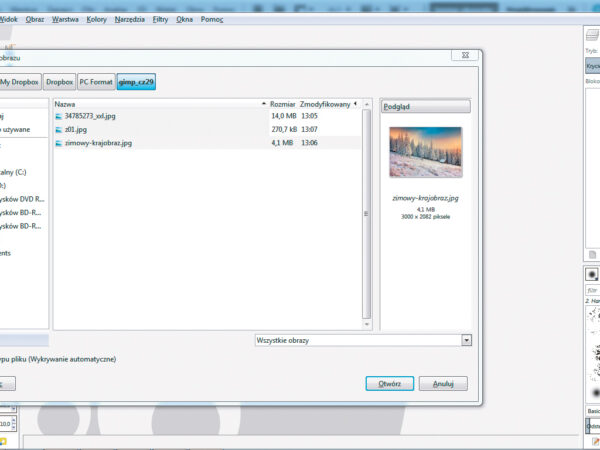Open the Filtry menu

tap(159, 19)
